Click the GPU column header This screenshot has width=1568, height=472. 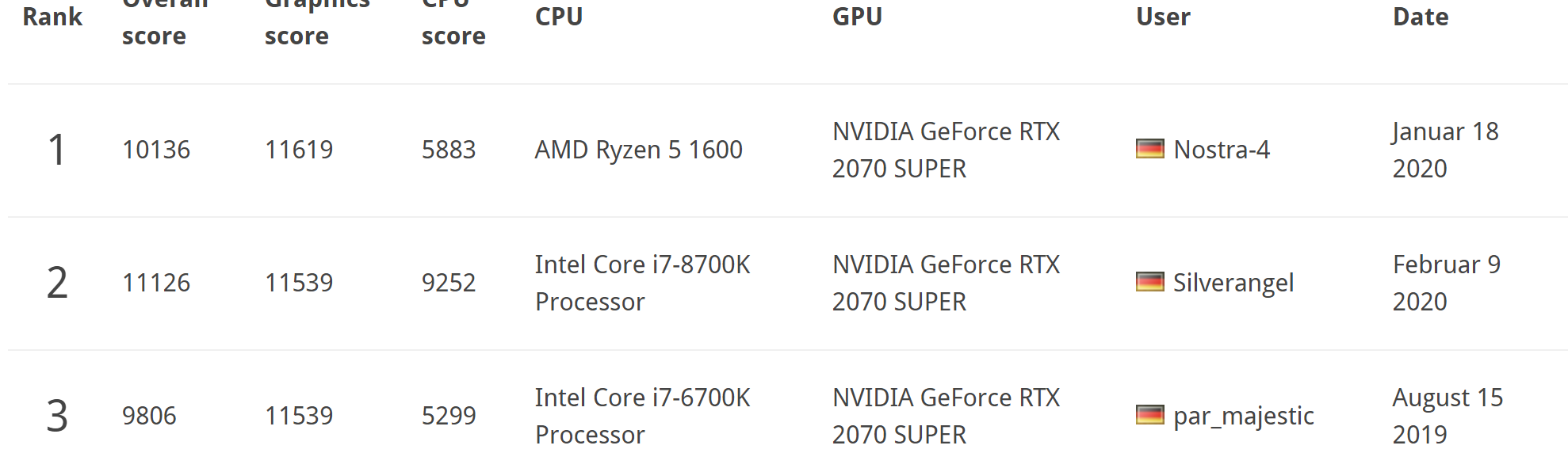click(x=857, y=17)
